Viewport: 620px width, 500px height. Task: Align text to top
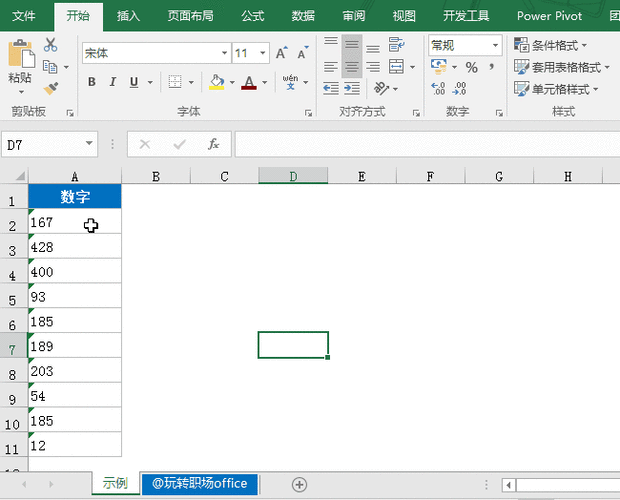331,41
